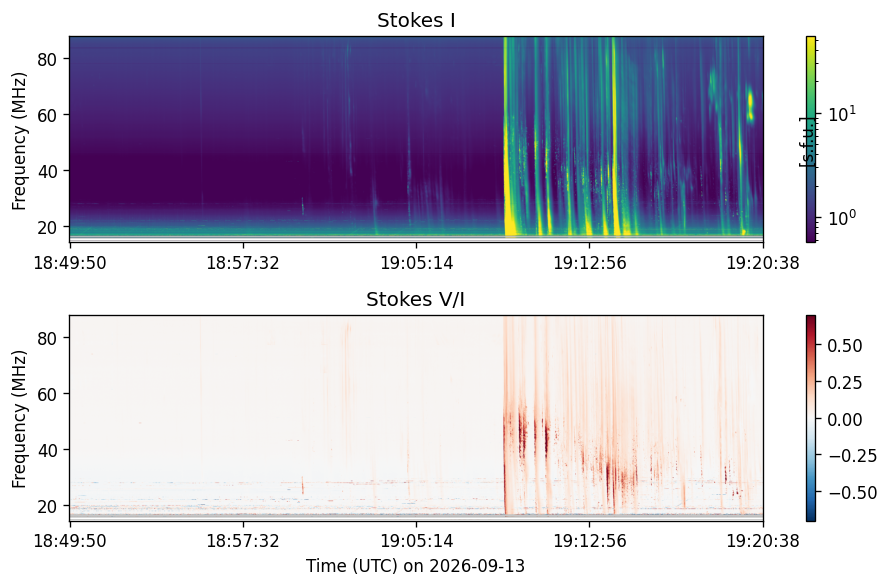Screen dimensions: 889x587
Task: Click the Stokes V/I red-blue colorbar
Action: [811, 418]
